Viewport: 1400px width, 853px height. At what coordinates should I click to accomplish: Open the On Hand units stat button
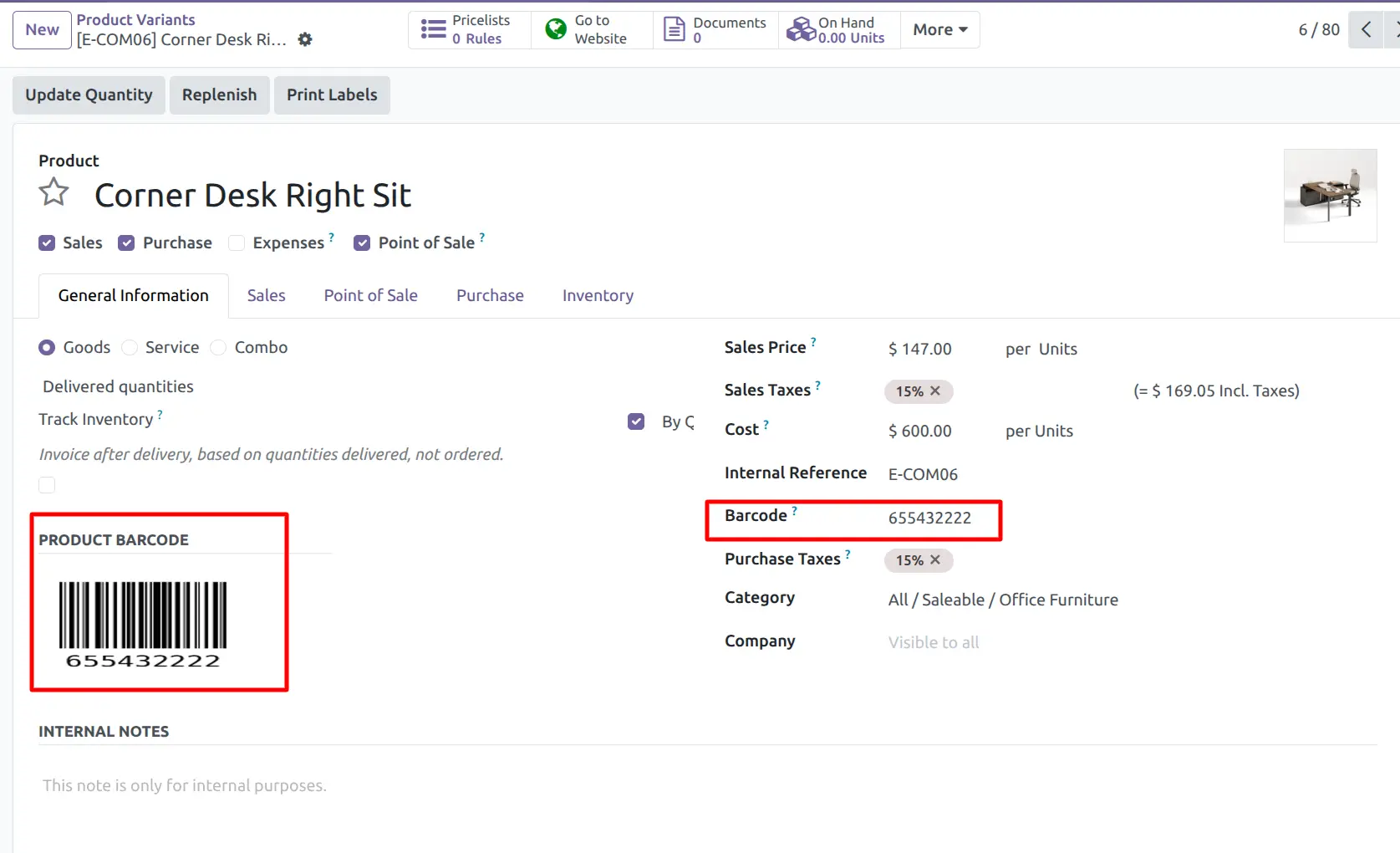point(839,29)
